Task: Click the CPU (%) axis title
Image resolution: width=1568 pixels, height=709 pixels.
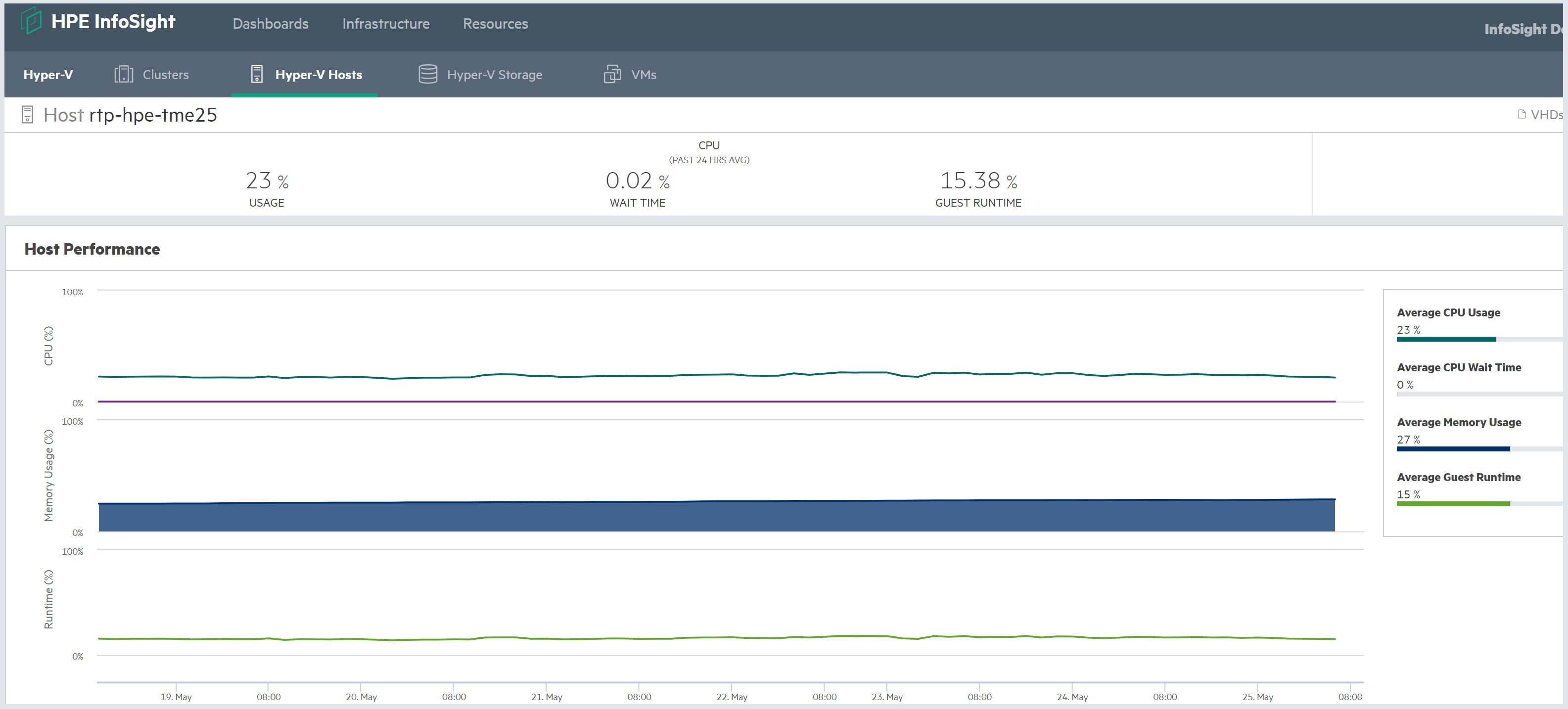Action: tap(48, 346)
